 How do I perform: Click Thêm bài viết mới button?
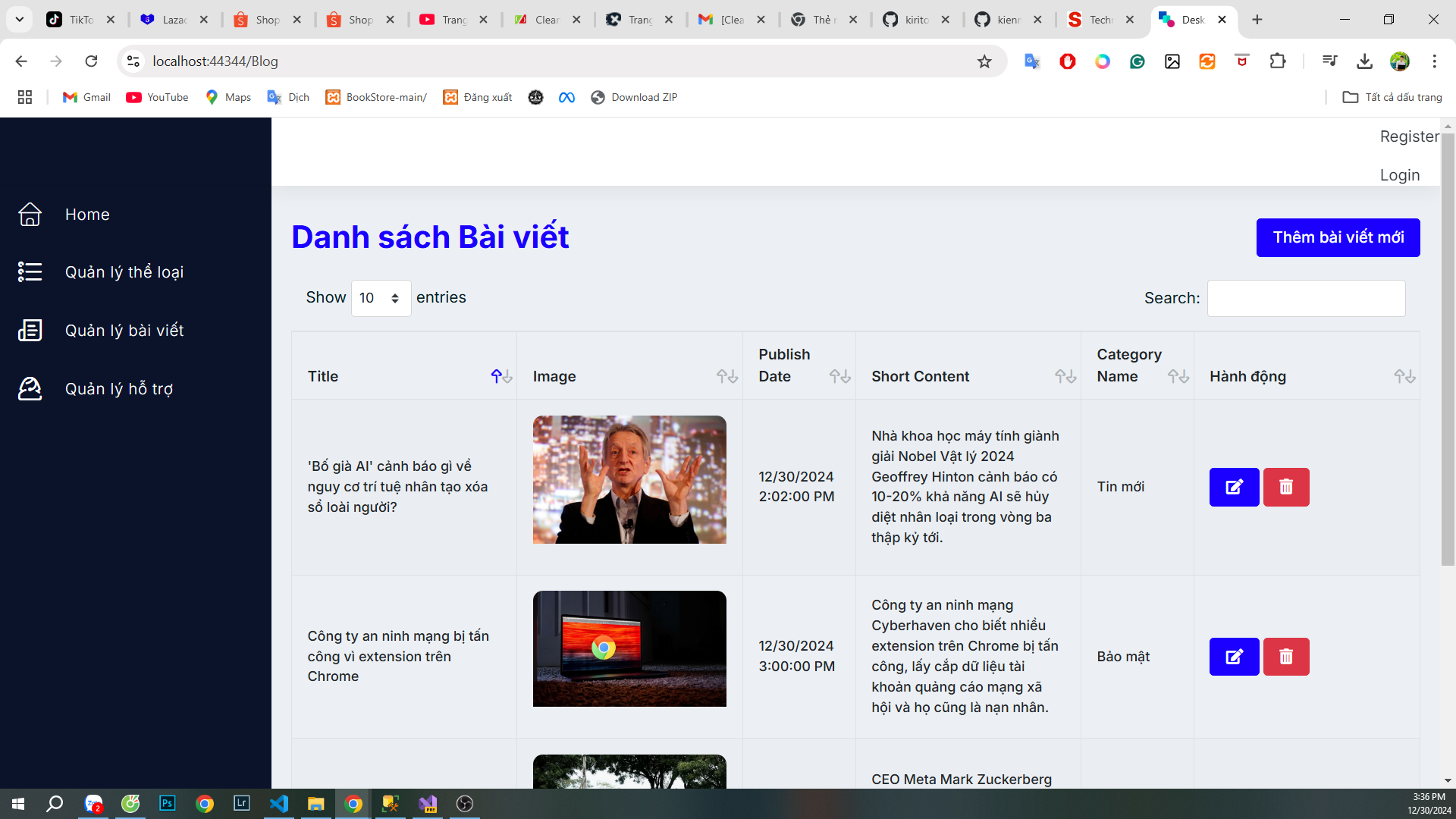point(1338,238)
